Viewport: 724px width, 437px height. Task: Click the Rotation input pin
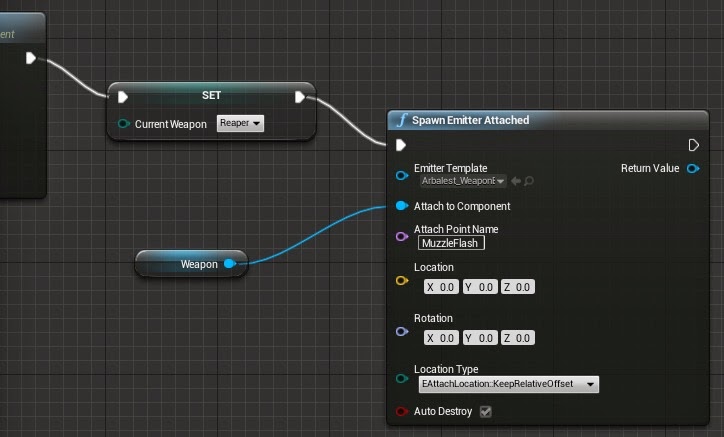click(x=402, y=331)
